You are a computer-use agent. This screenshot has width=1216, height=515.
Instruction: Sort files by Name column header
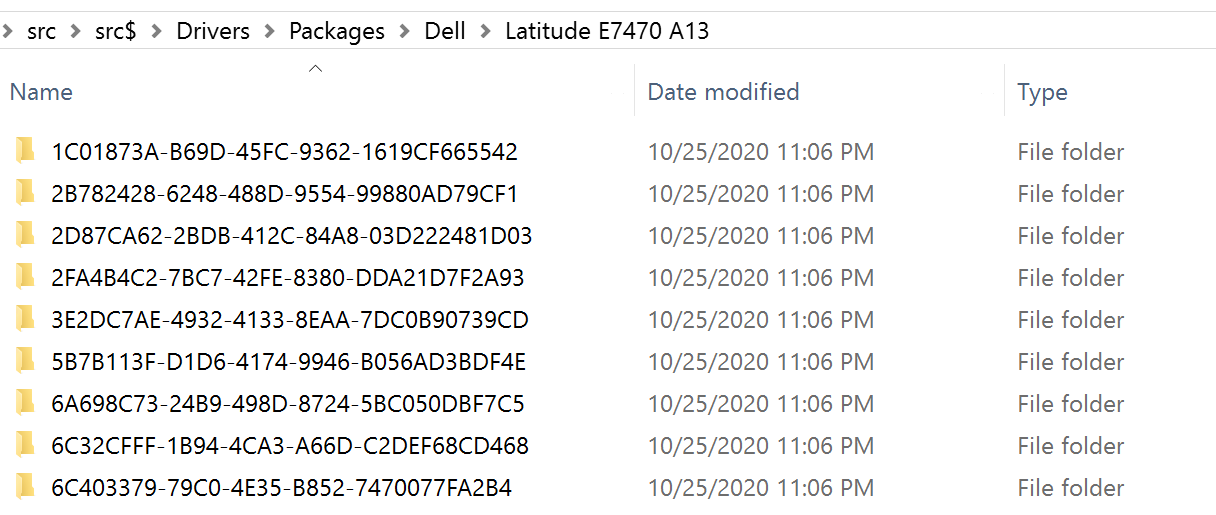[41, 92]
